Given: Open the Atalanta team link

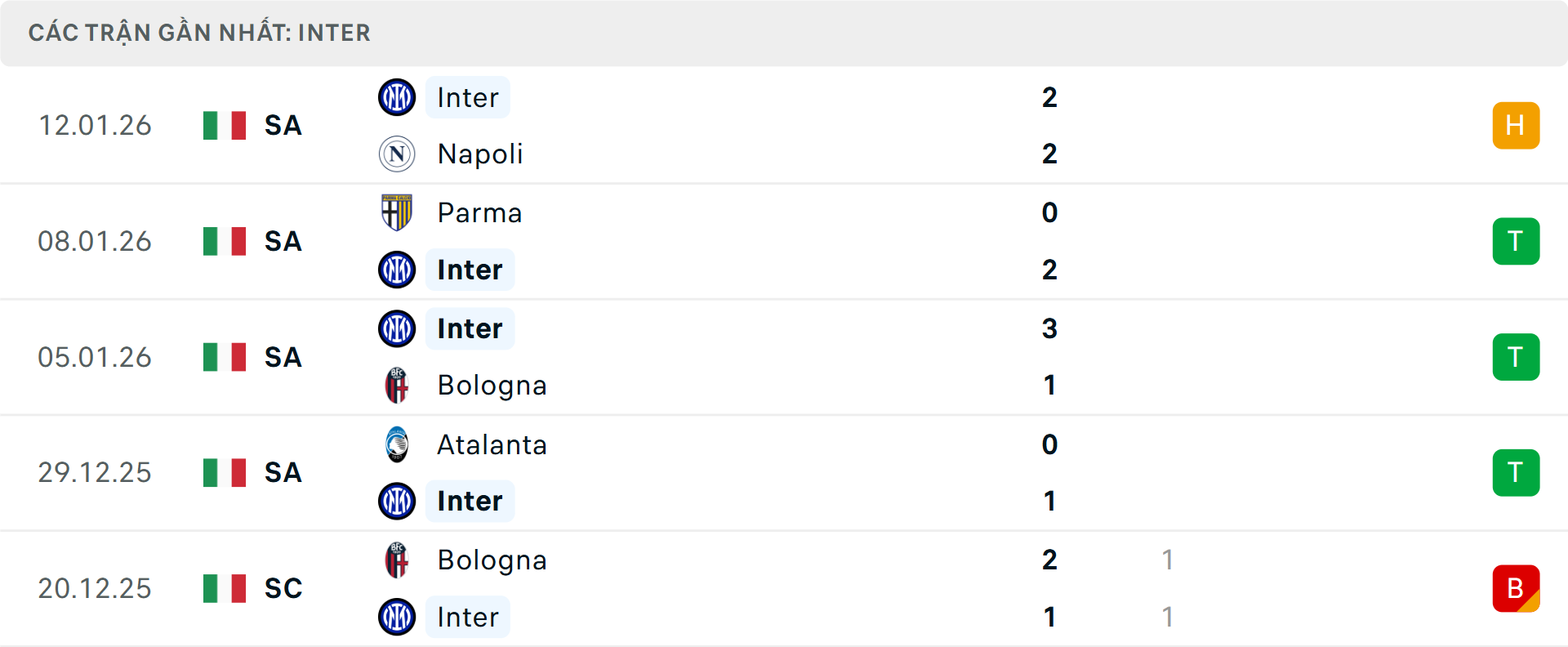Looking at the screenshot, I should [x=492, y=444].
